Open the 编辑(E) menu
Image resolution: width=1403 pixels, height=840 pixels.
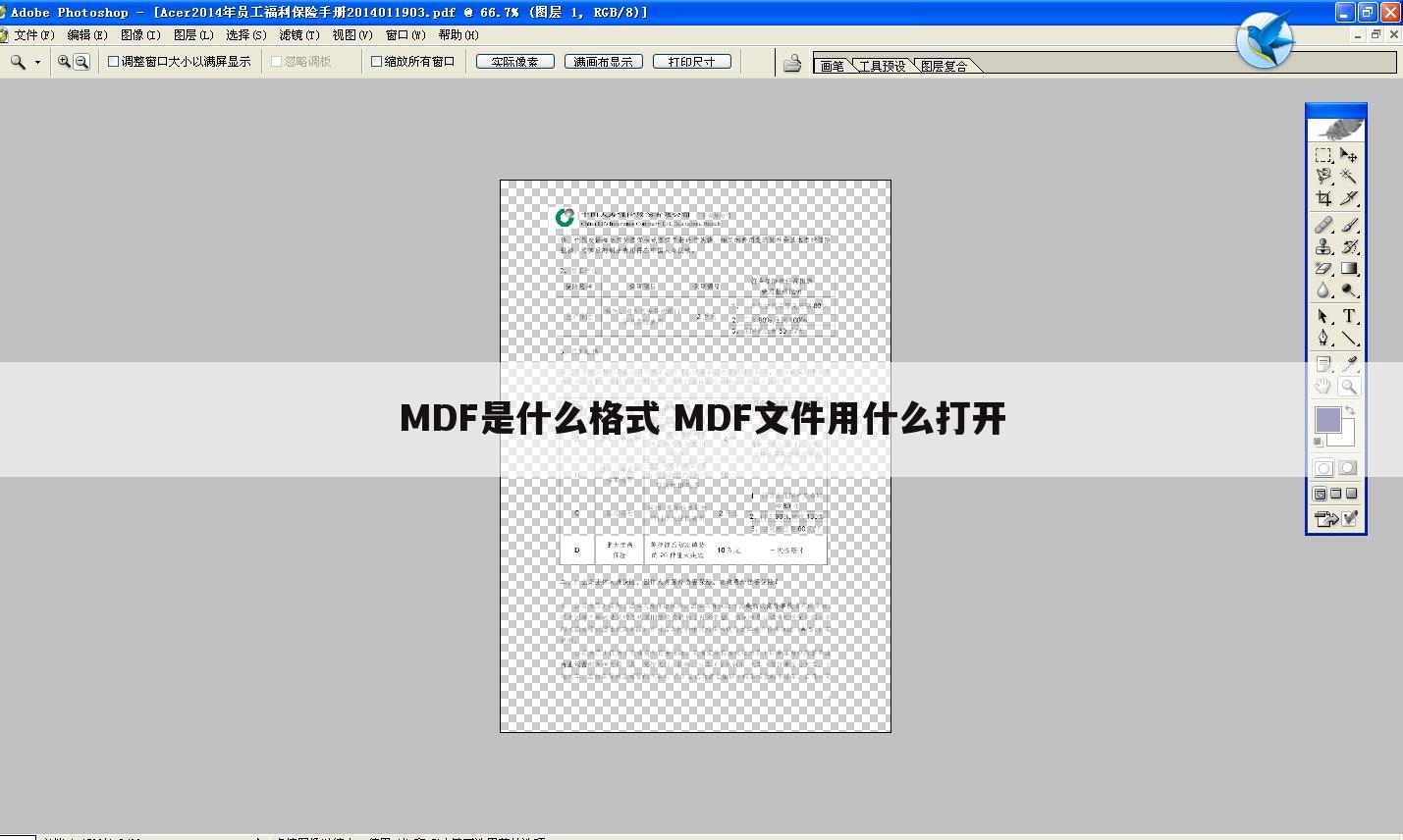pos(87,34)
